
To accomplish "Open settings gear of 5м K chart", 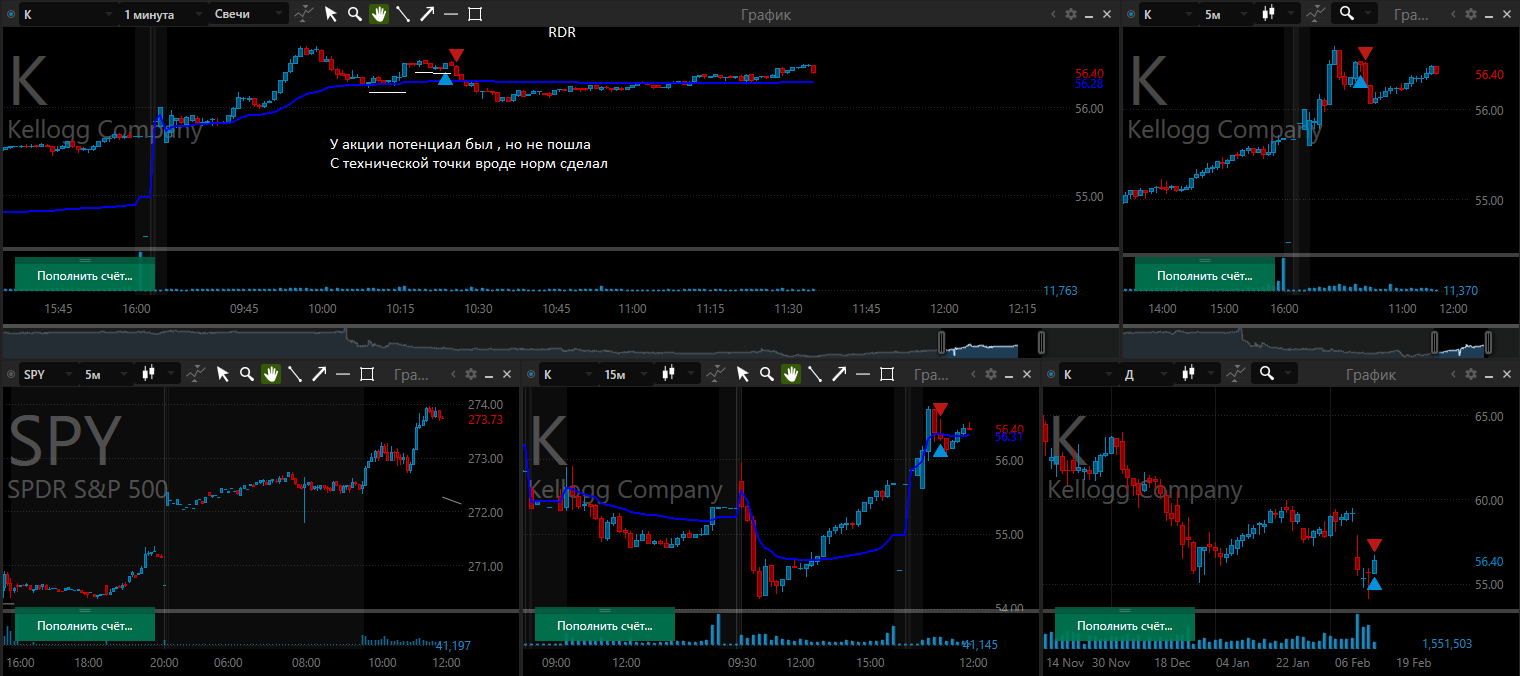I will pyautogui.click(x=1471, y=14).
